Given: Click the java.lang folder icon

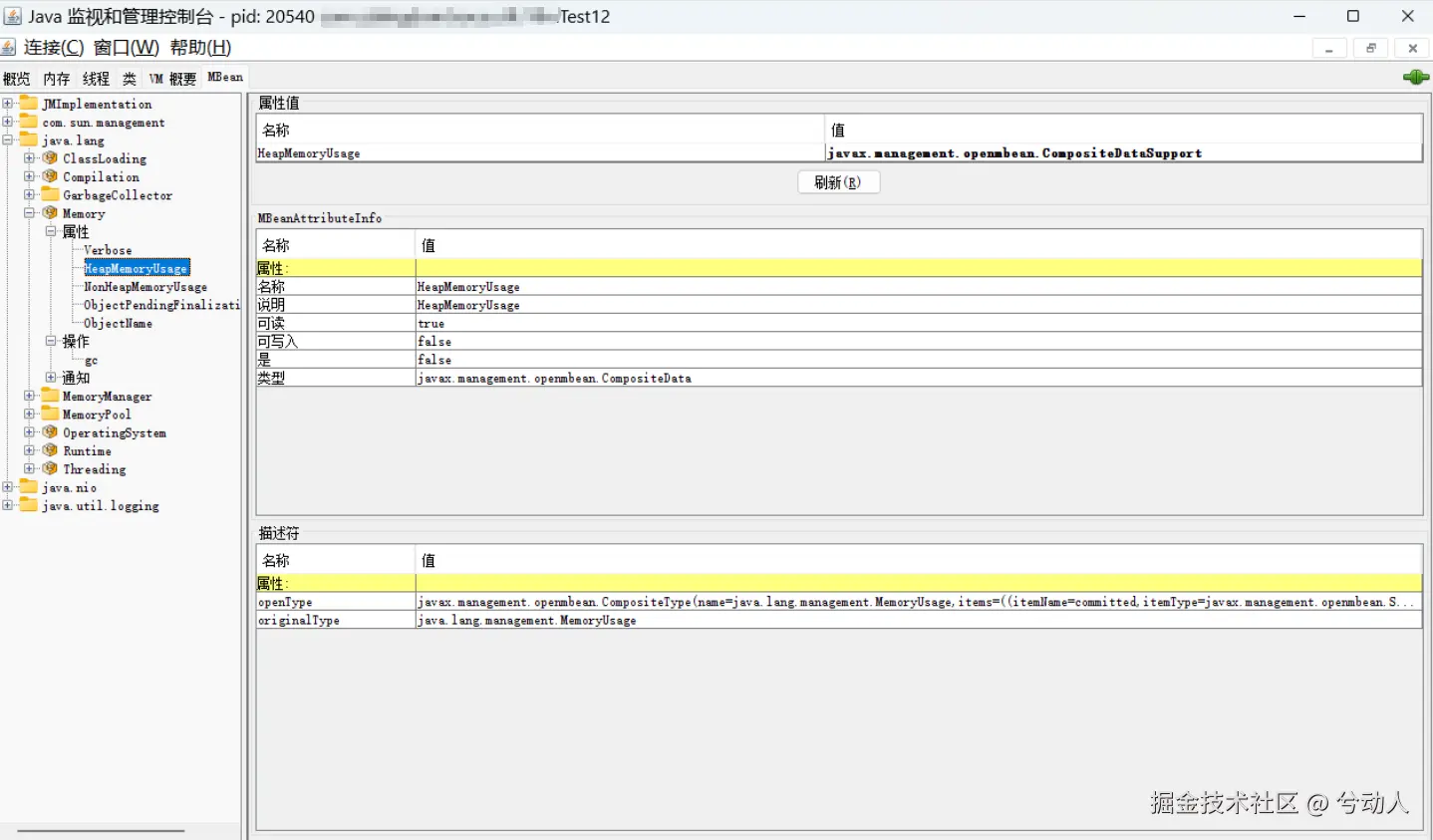Looking at the screenshot, I should 29,140.
